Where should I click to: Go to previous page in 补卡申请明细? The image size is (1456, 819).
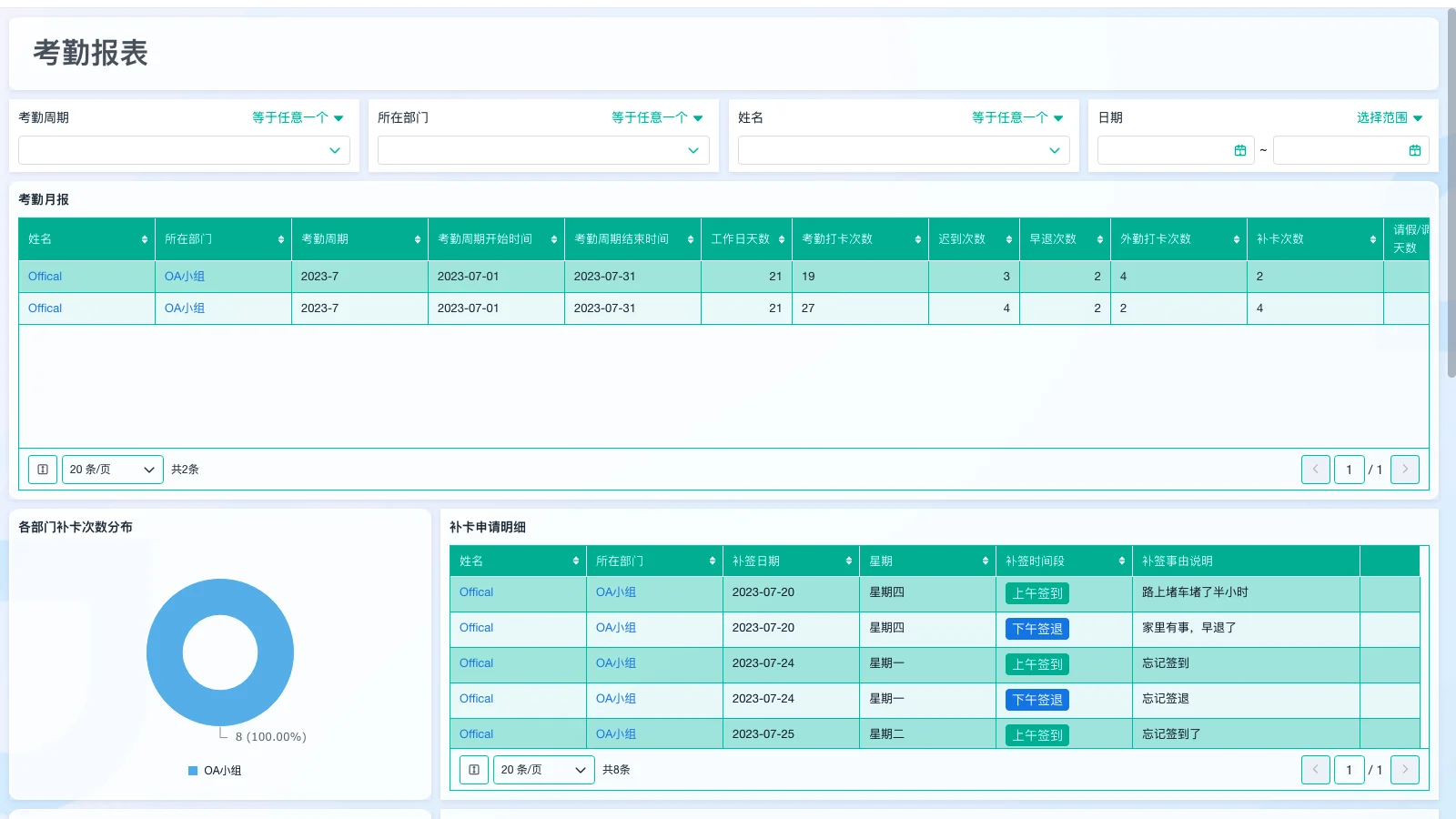pyautogui.click(x=1315, y=770)
